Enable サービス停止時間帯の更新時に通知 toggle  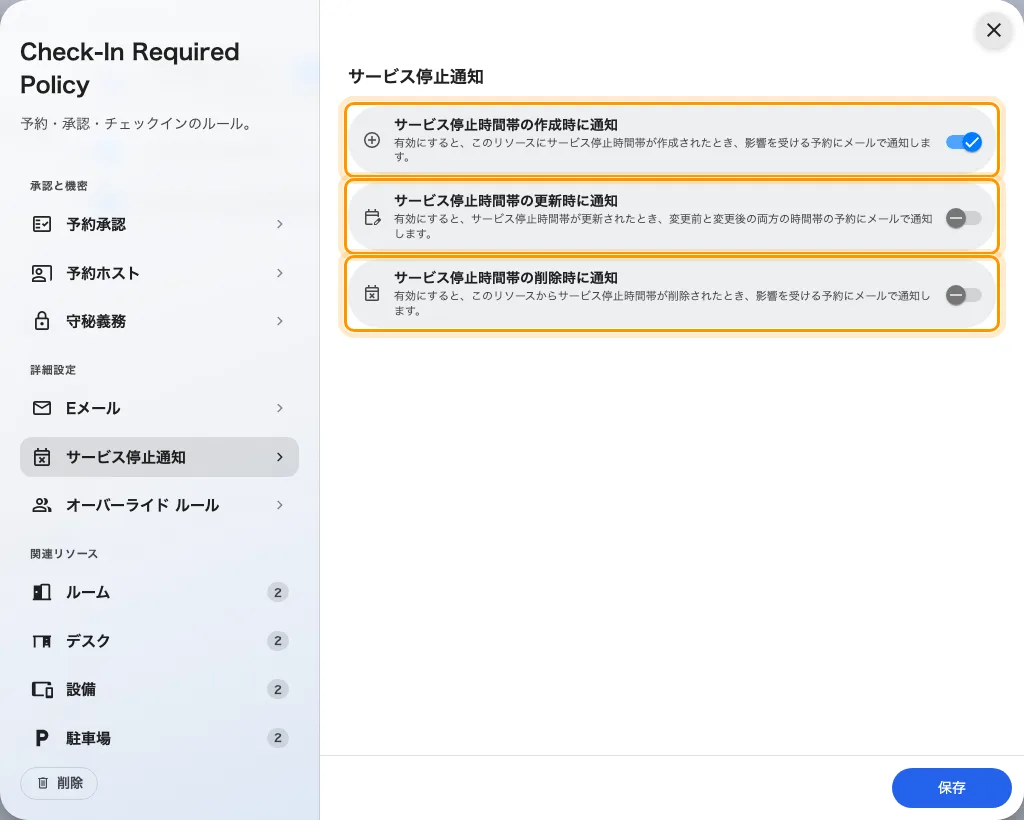964,218
